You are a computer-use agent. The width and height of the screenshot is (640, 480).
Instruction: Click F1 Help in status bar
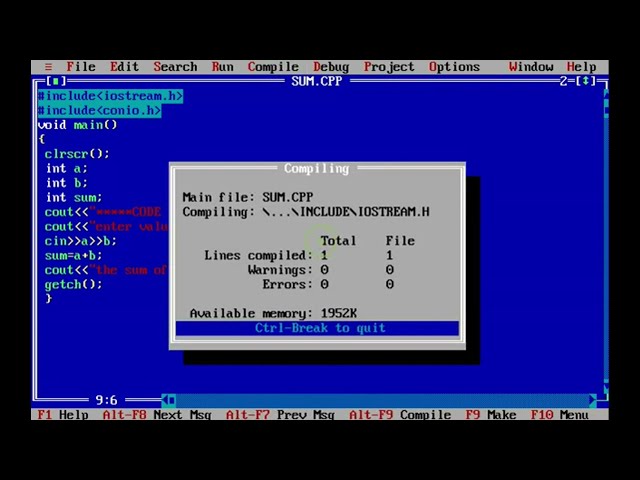click(x=63, y=415)
